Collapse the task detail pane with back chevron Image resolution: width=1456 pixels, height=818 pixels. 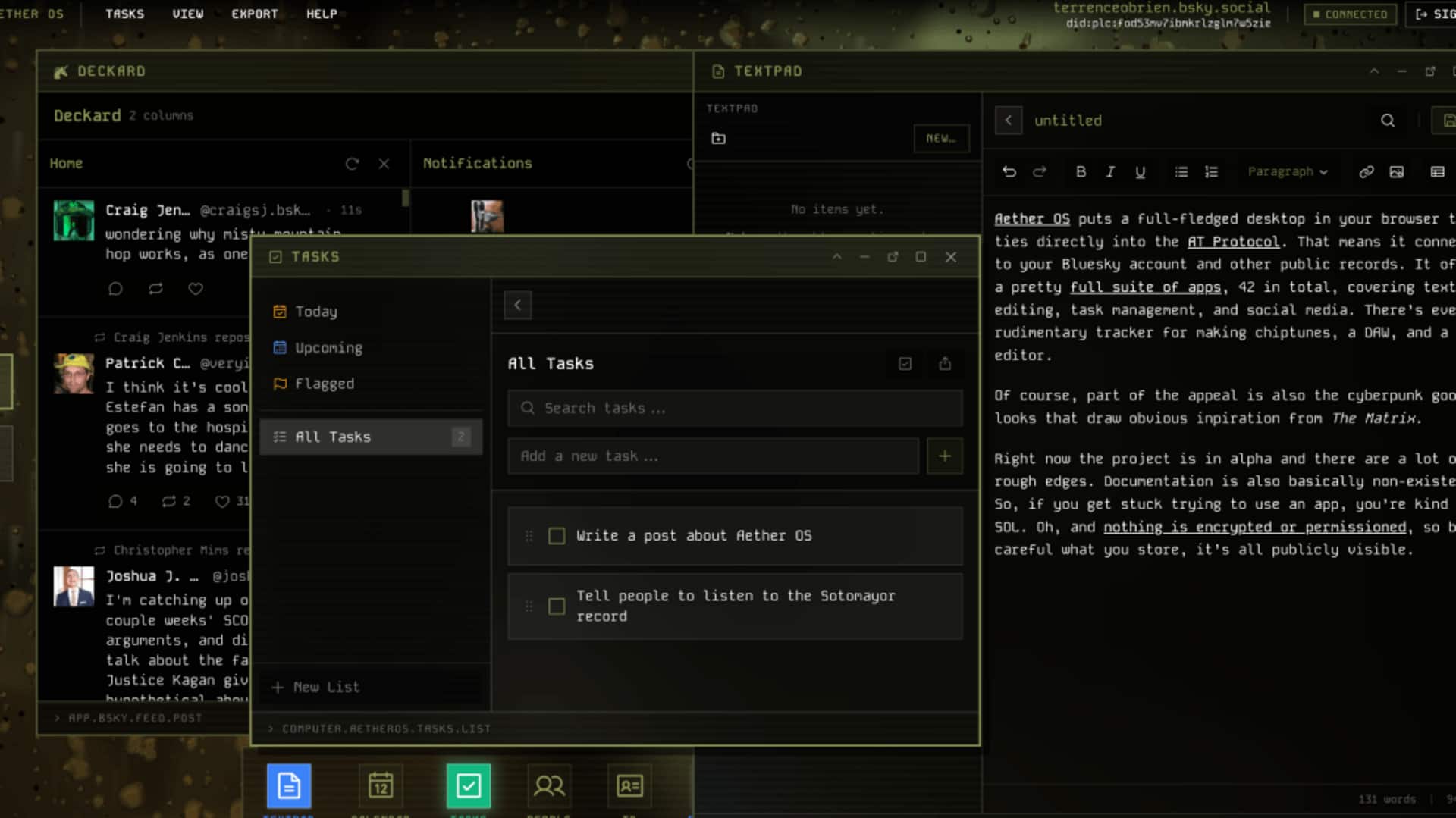point(517,305)
